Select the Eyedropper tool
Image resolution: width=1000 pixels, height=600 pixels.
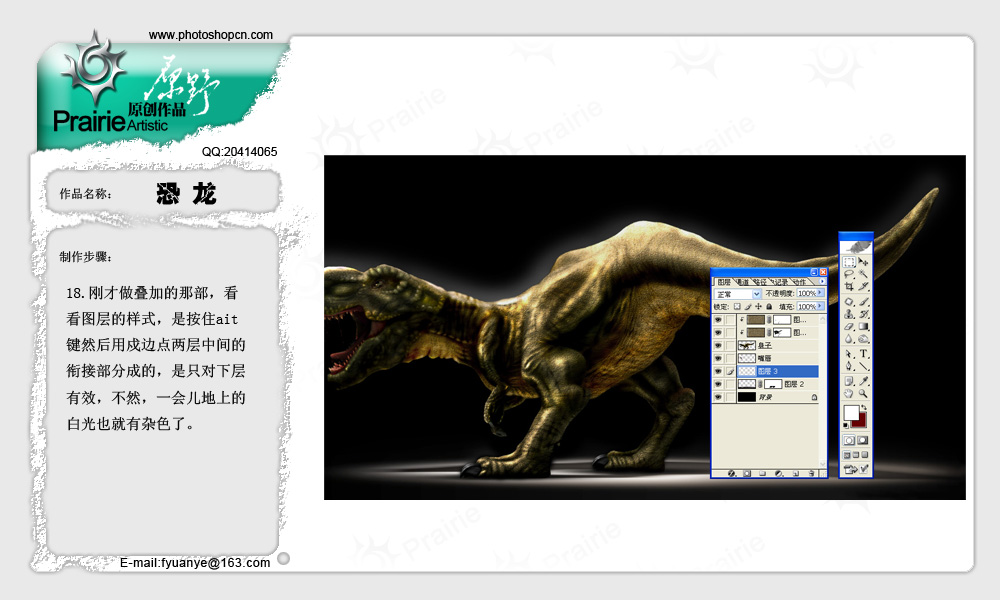(863, 381)
